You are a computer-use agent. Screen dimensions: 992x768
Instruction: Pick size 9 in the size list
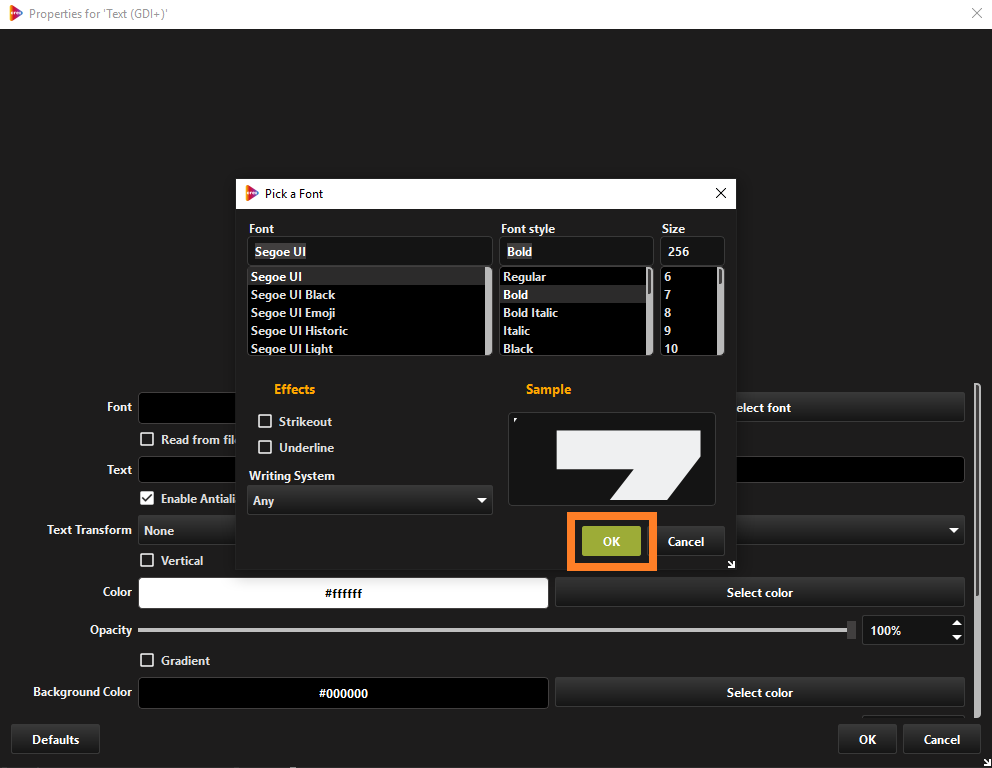tap(688, 331)
